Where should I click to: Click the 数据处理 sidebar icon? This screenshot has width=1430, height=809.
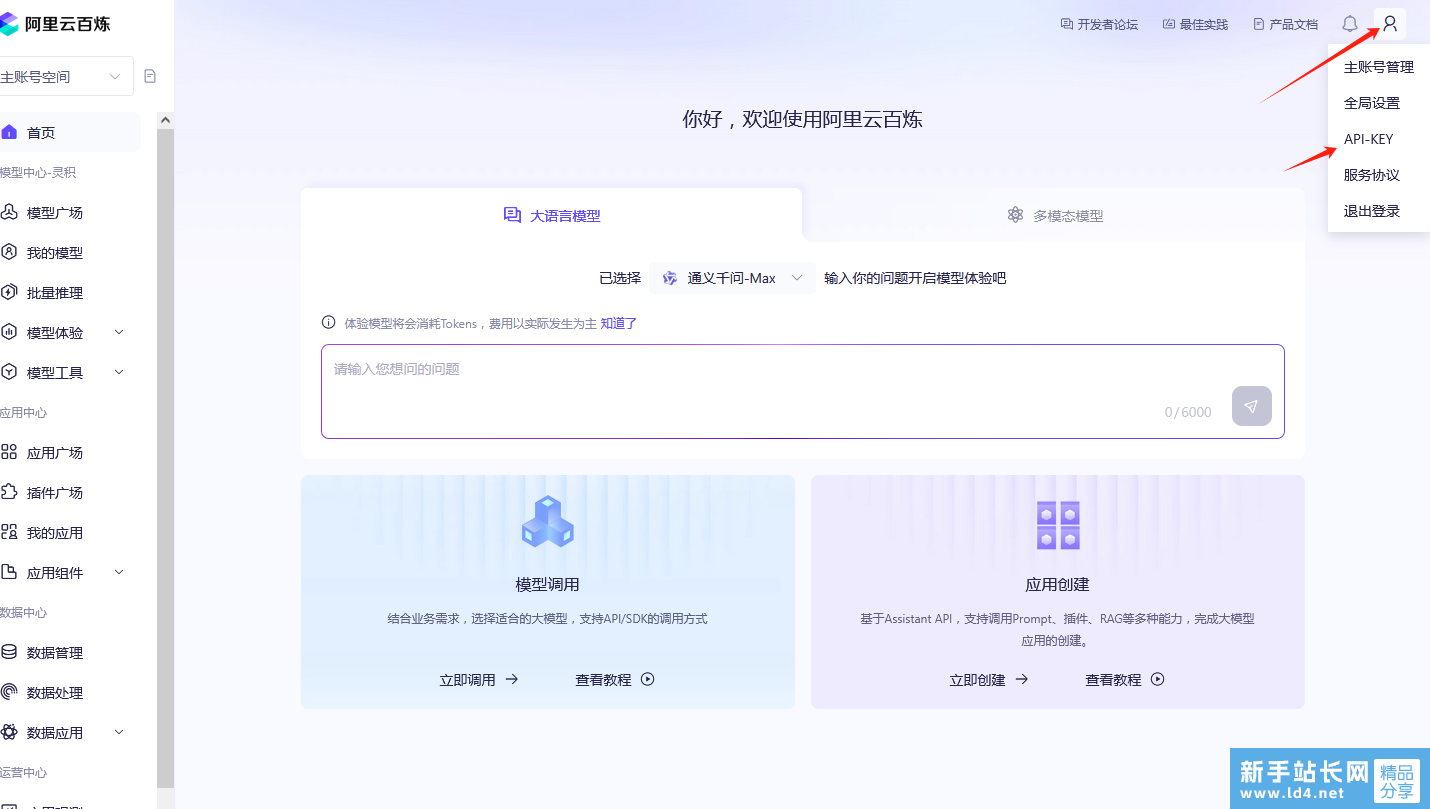[9, 692]
